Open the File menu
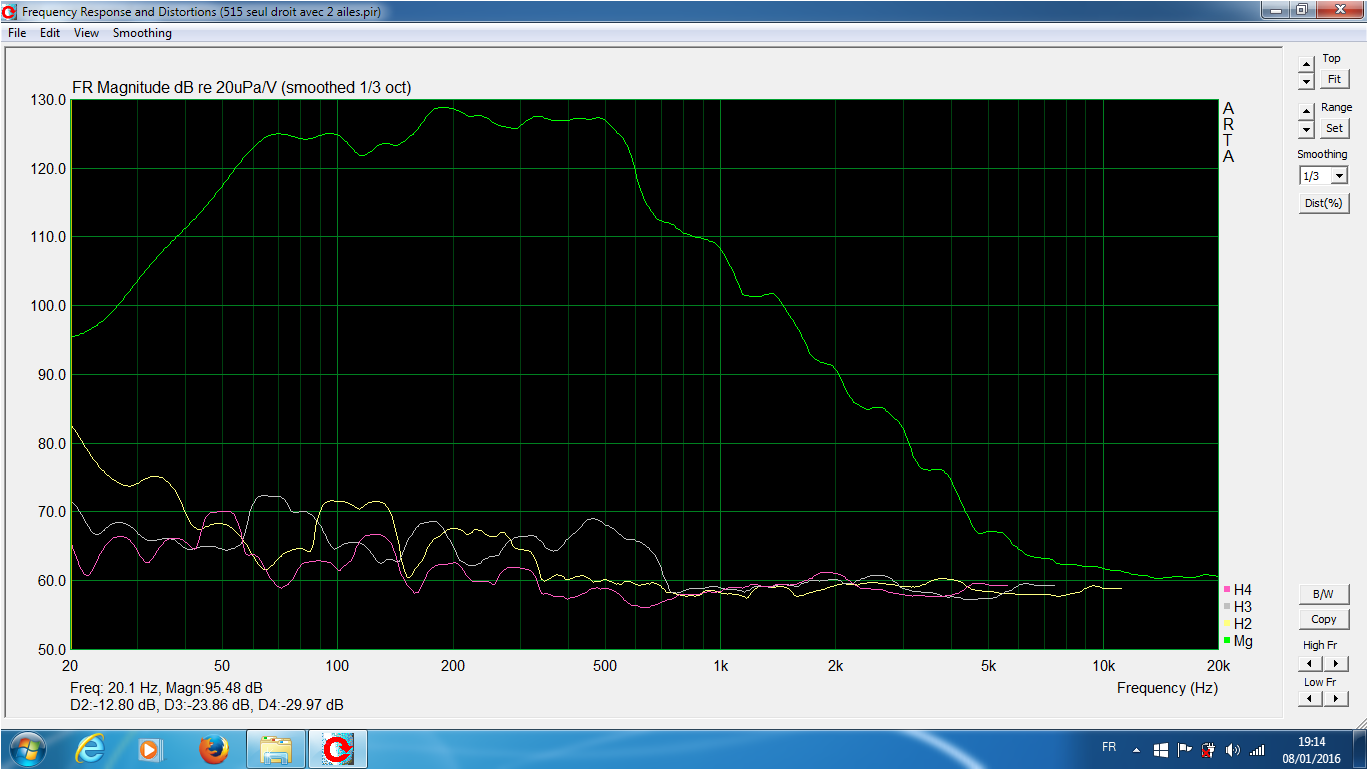1368x770 pixels. pyautogui.click(x=17, y=33)
